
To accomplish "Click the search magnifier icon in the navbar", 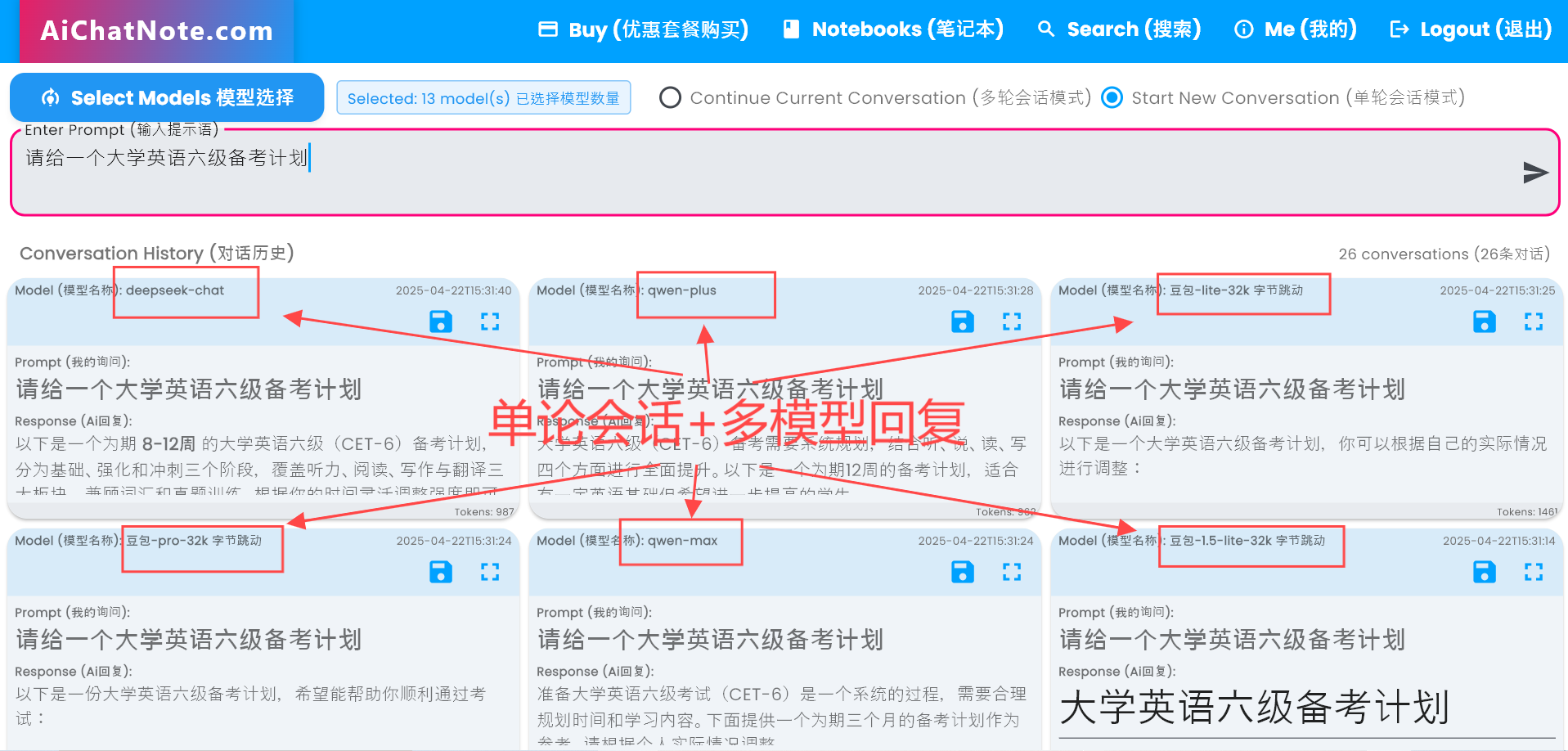I will point(1045,29).
